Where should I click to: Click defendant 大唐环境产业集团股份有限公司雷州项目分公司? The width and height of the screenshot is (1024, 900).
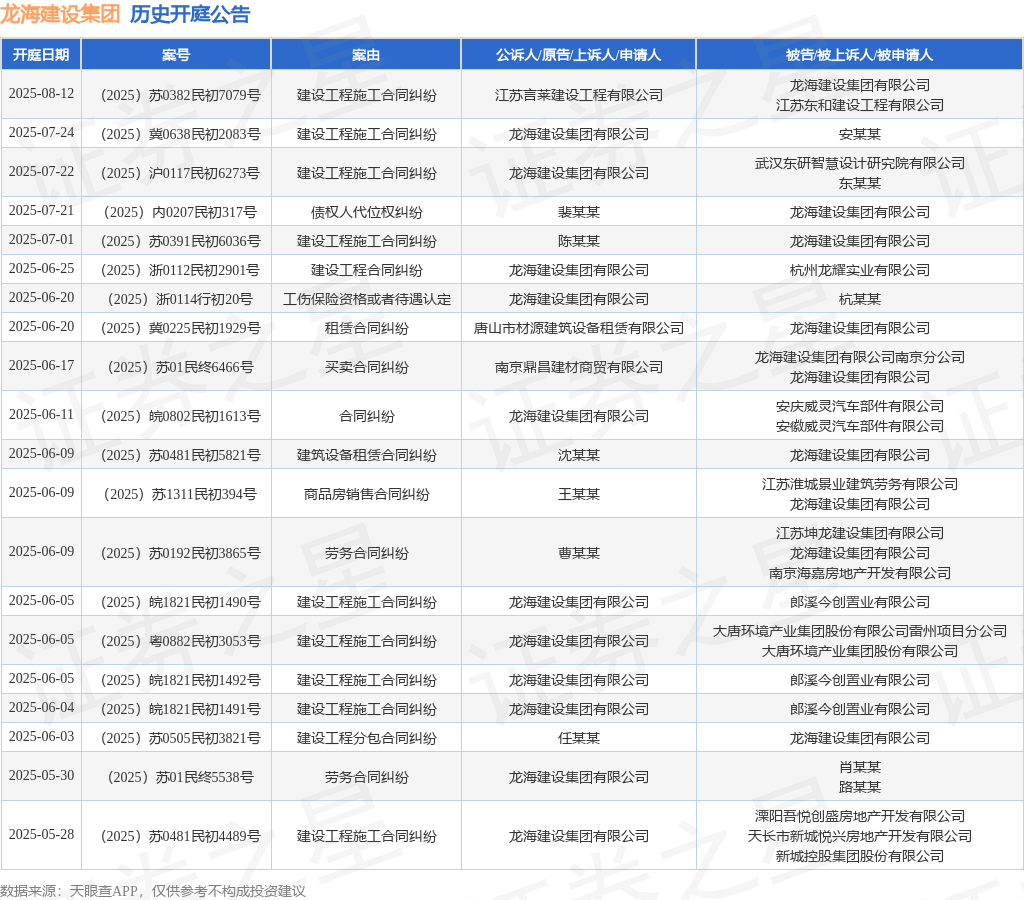(x=859, y=632)
